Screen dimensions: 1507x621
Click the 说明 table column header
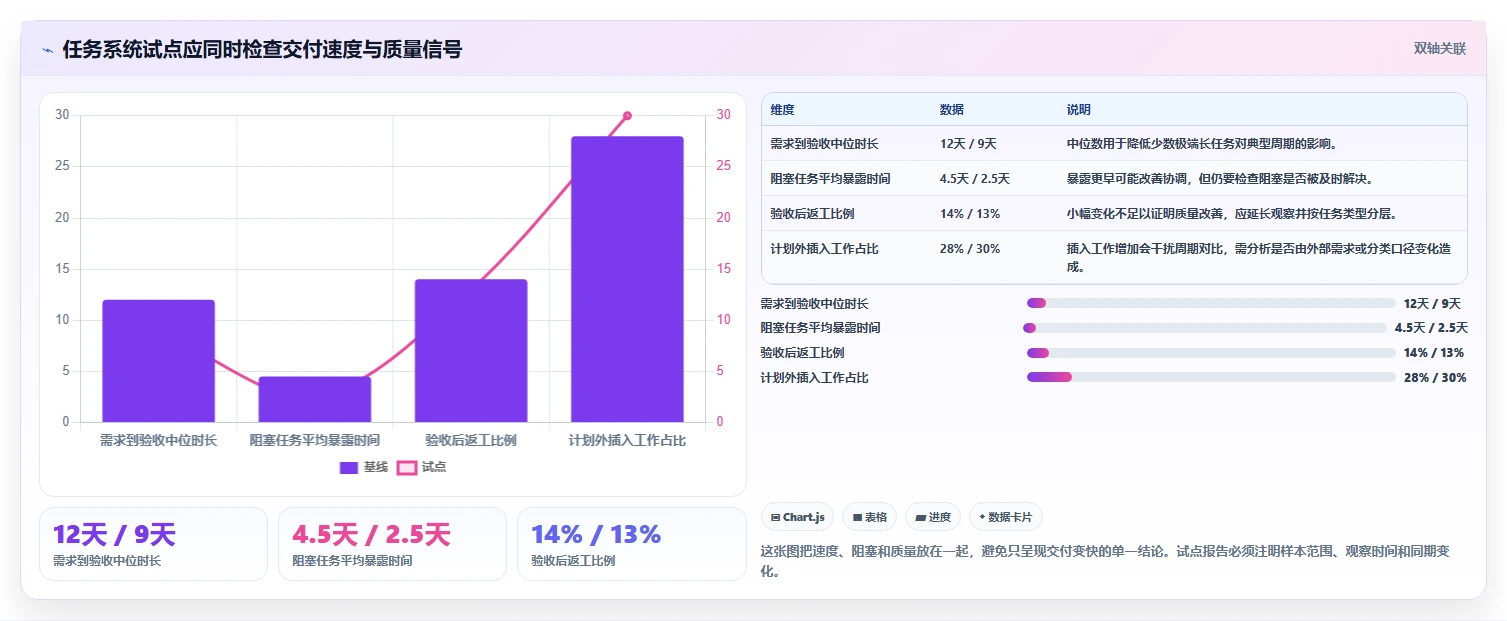pyautogui.click(x=1079, y=110)
